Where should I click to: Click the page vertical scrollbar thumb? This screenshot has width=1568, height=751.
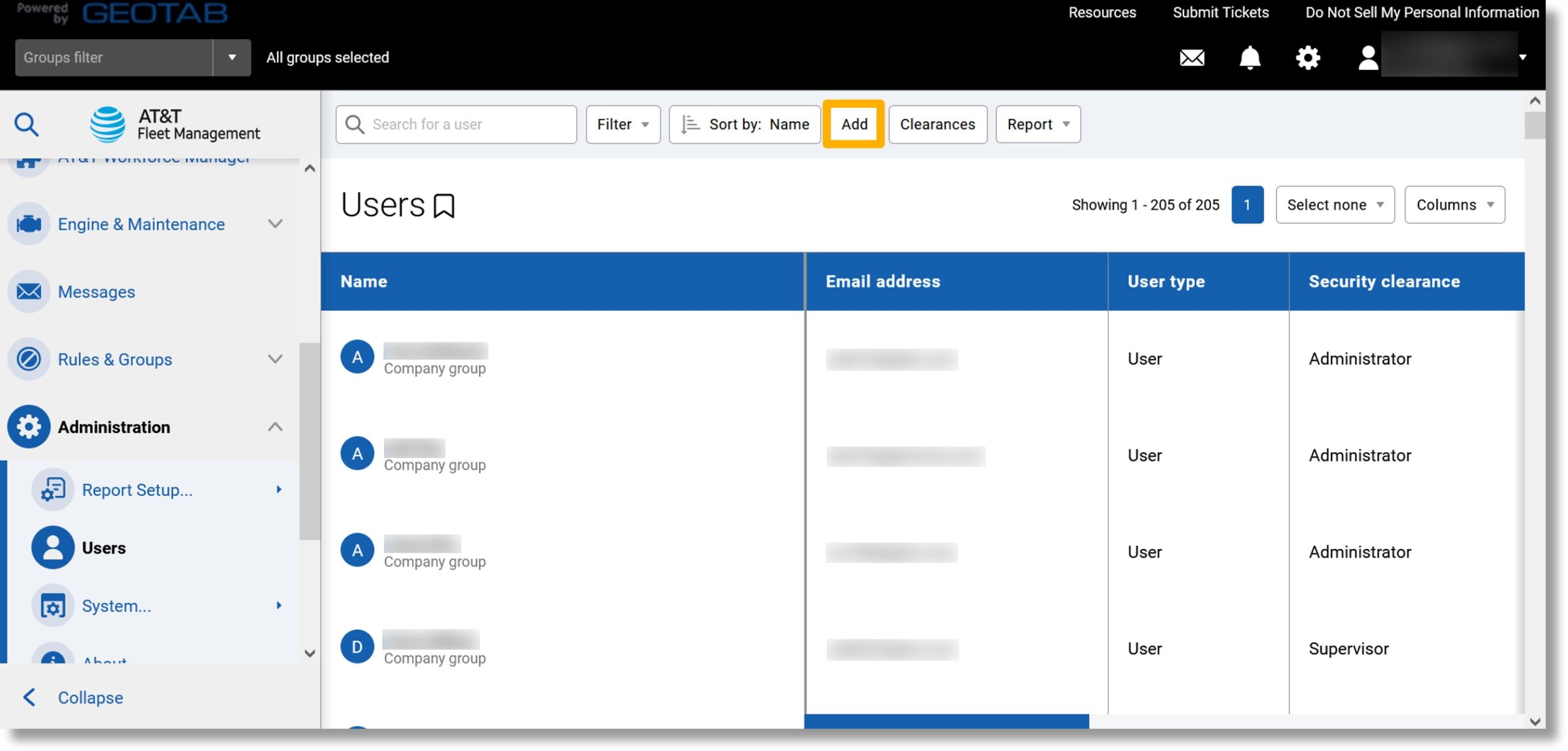1535,125
